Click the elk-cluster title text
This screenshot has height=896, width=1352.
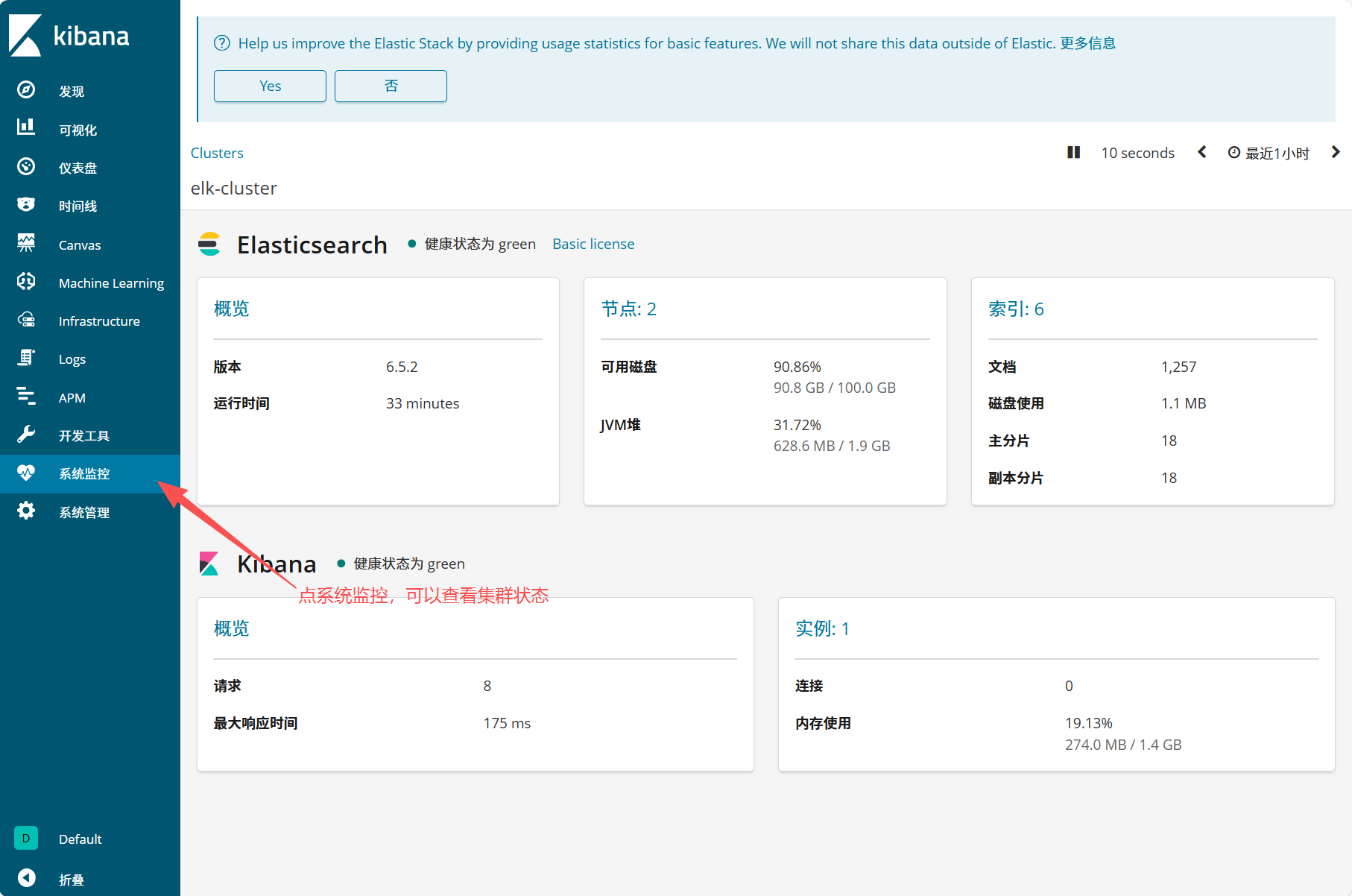click(234, 188)
